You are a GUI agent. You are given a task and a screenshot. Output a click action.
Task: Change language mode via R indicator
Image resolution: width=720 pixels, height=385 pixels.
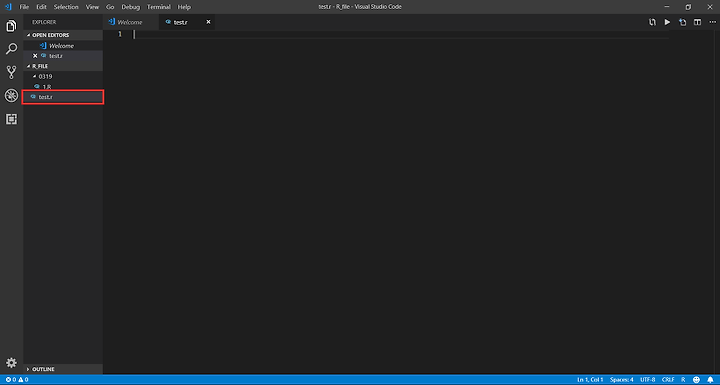683,379
